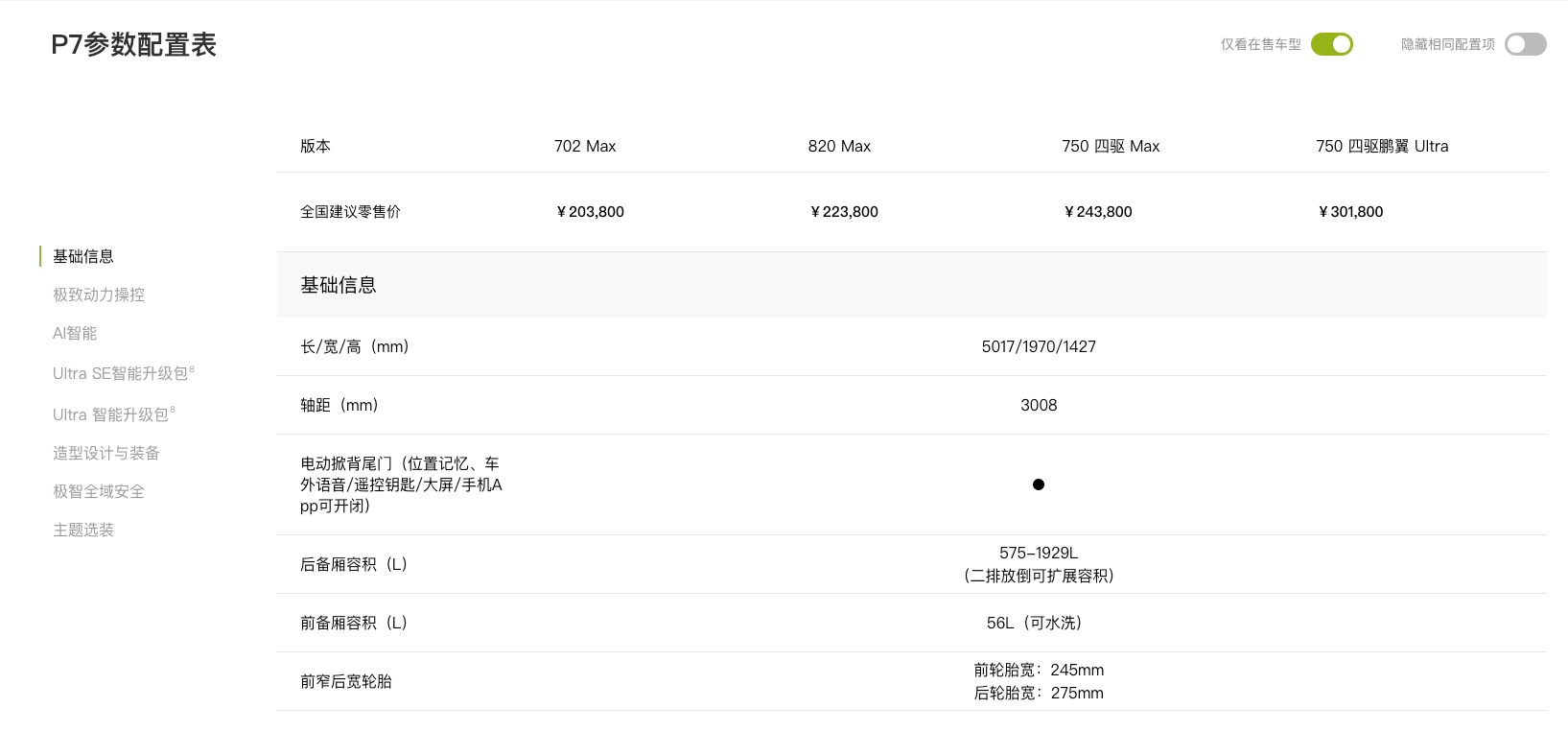Click the 后备厢容积 (L) row label
This screenshot has width=1568, height=732.
[x=354, y=564]
